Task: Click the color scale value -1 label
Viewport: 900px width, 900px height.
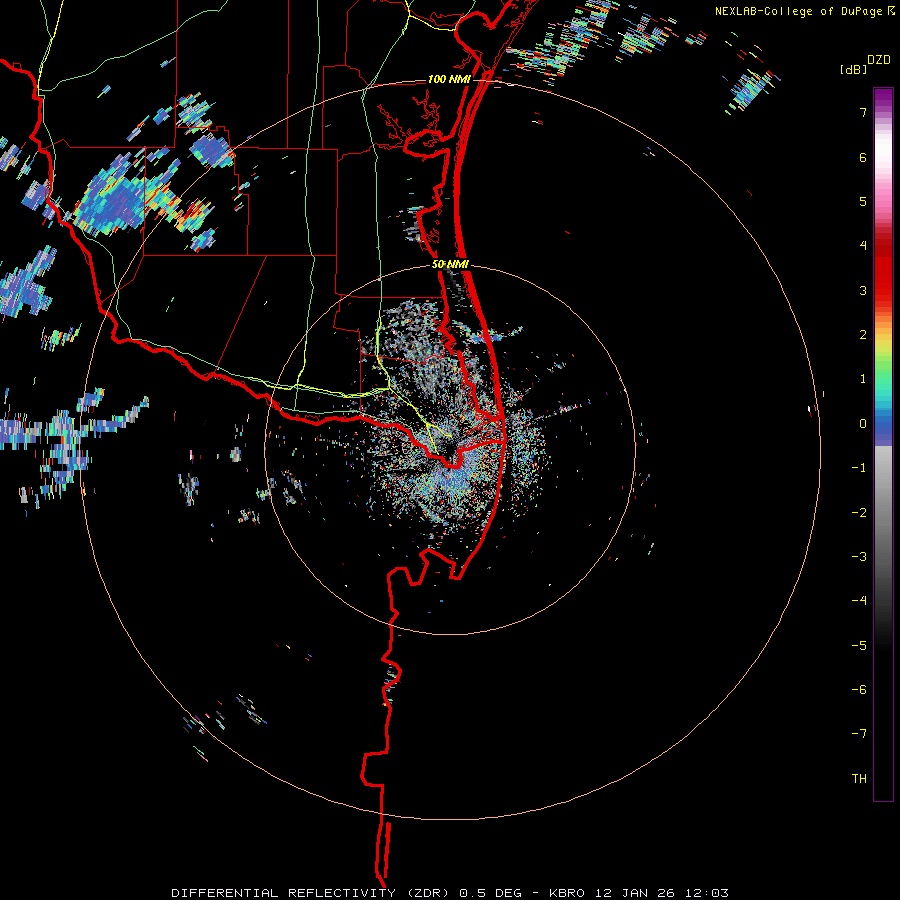Action: pyautogui.click(x=859, y=468)
